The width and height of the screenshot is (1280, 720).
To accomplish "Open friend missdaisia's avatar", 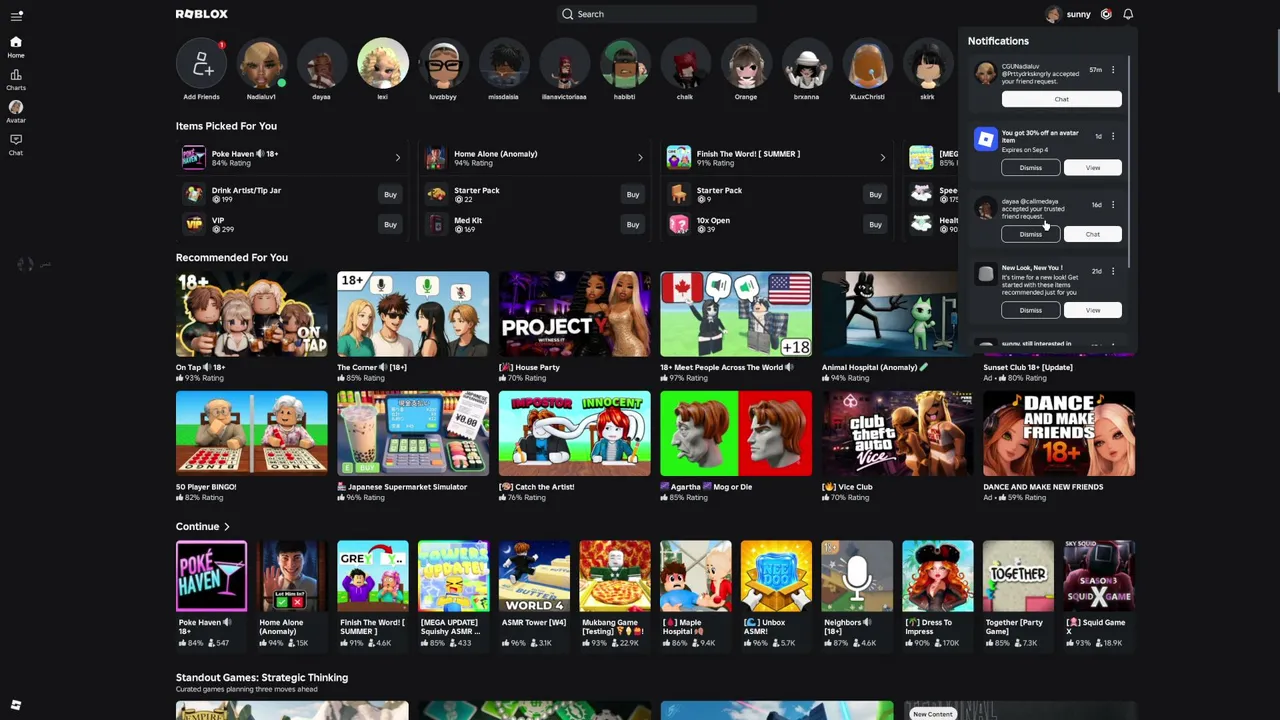I will tap(503, 65).
